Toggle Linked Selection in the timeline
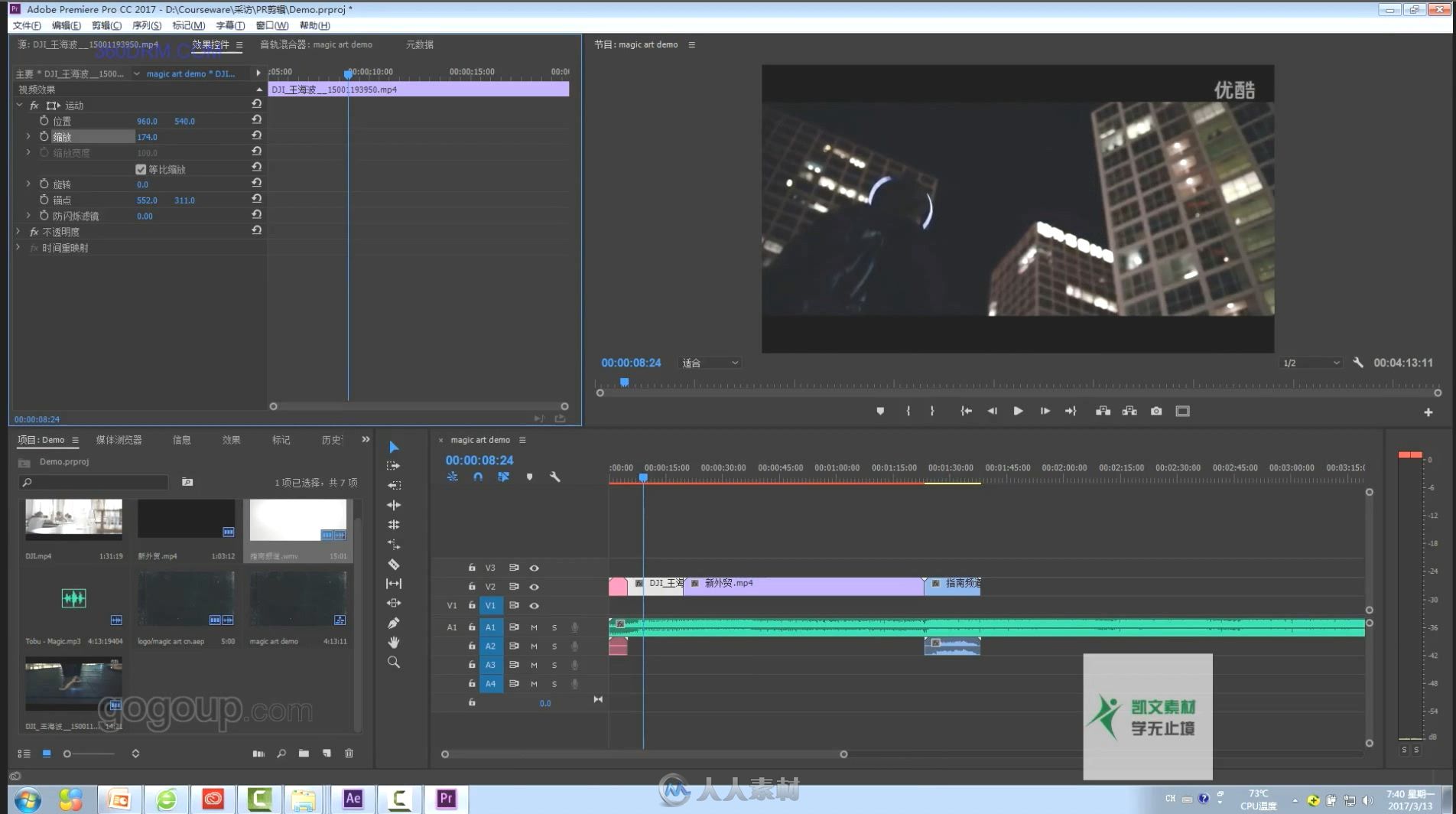Image resolution: width=1456 pixels, height=814 pixels. click(x=503, y=477)
